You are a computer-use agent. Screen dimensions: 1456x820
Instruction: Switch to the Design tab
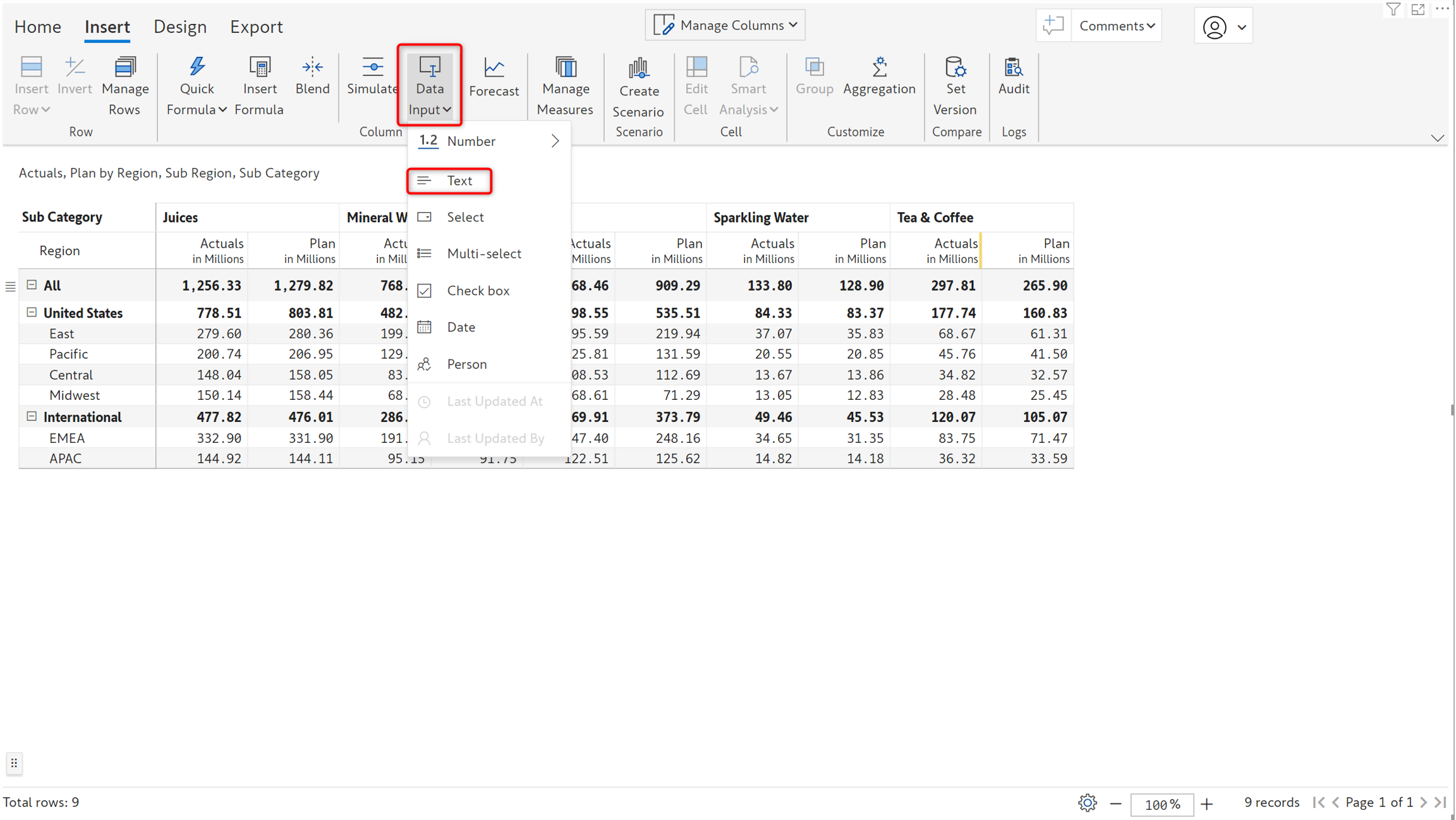pyautogui.click(x=180, y=27)
